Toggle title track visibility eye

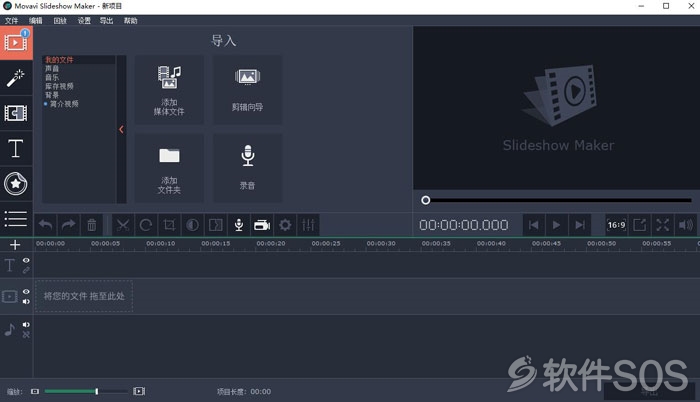[26, 260]
